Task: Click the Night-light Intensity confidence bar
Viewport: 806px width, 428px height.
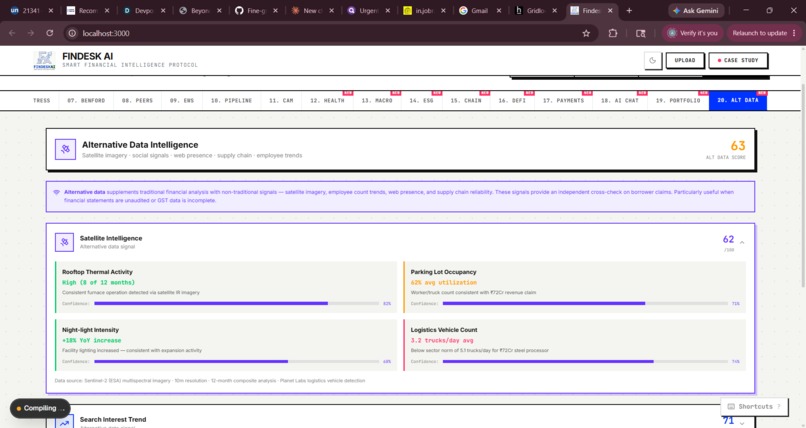Action: point(236,362)
